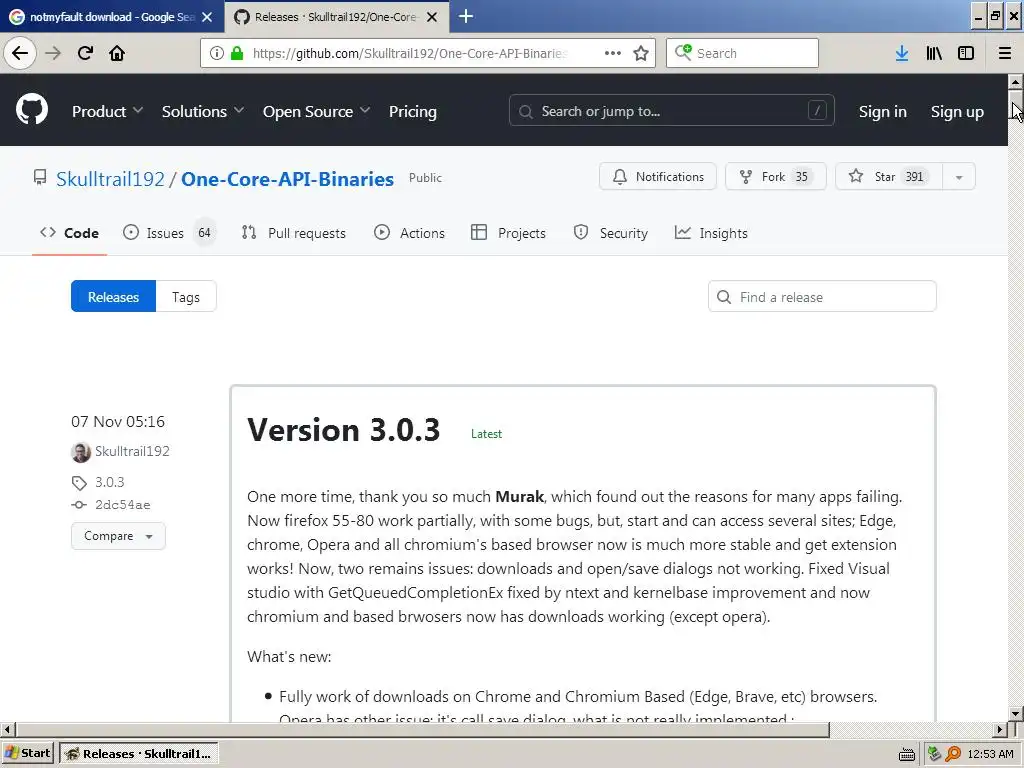Focus GitHub Search or jump to field

671,111
